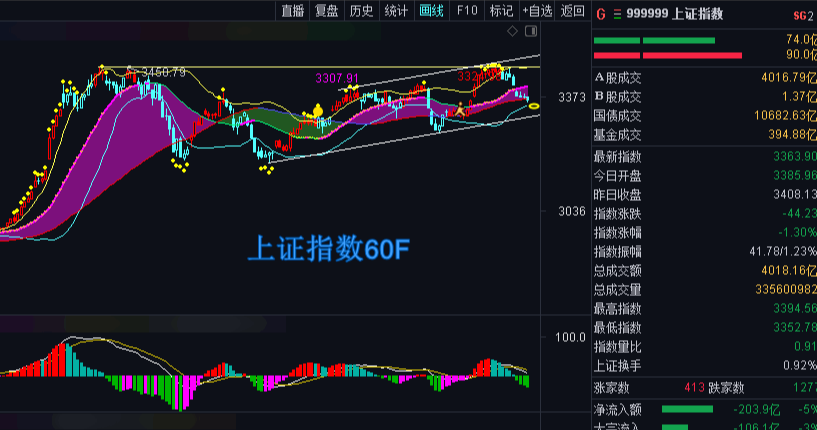Select the A股成交 row
This screenshot has width=817, height=430.
[704, 78]
